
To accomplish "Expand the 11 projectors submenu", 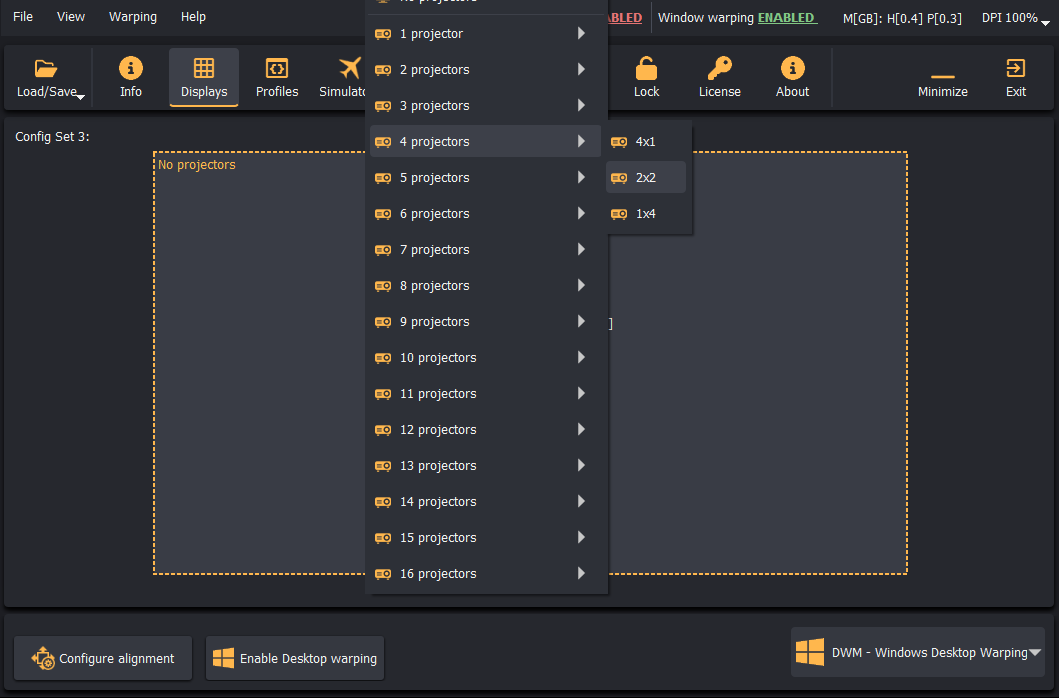I will [x=486, y=394].
